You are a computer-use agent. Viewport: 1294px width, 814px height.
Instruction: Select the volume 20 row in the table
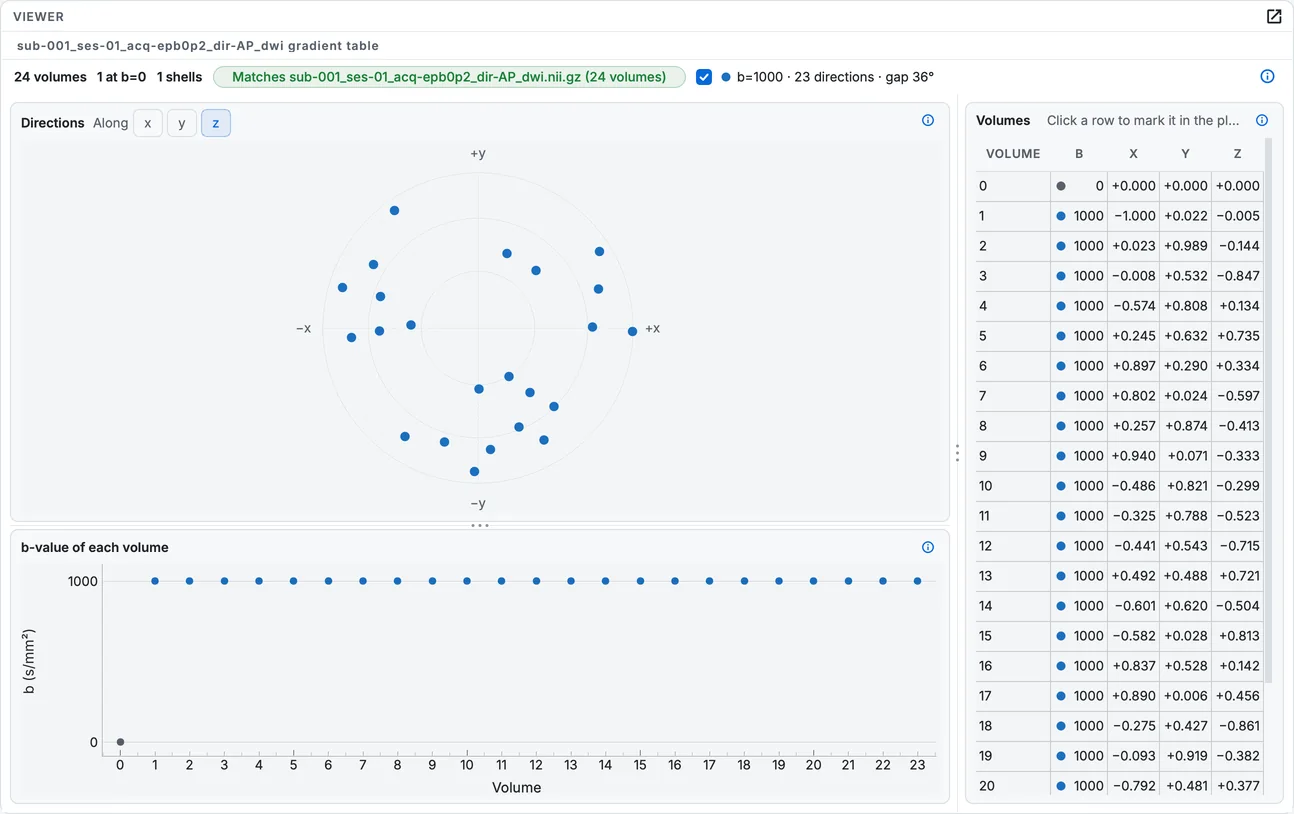(x=1120, y=786)
